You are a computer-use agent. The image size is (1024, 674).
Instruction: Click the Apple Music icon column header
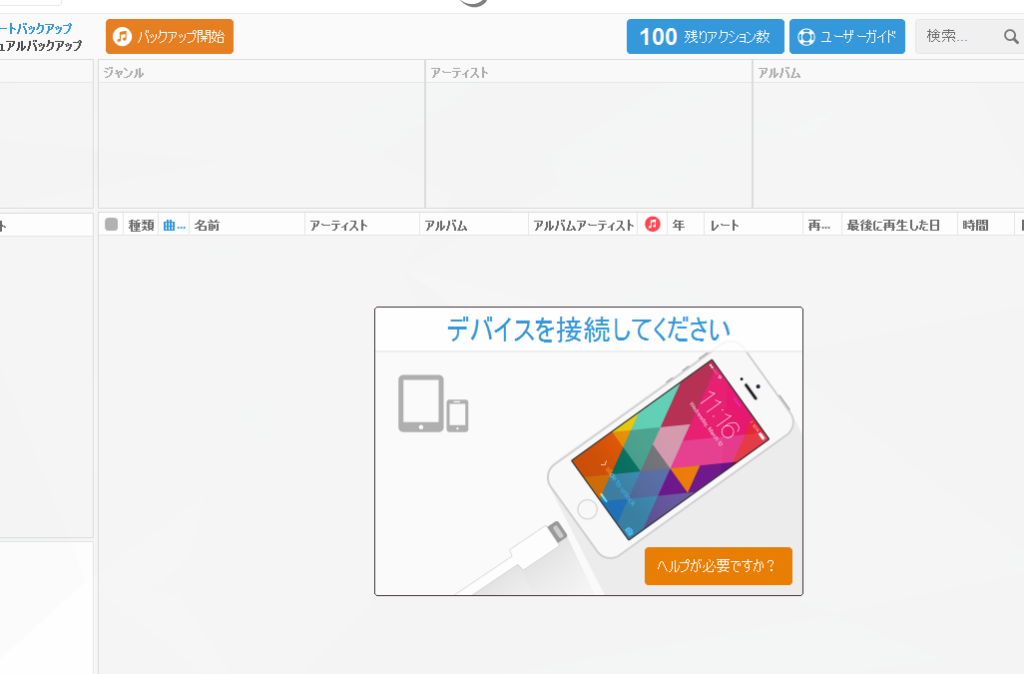point(652,225)
